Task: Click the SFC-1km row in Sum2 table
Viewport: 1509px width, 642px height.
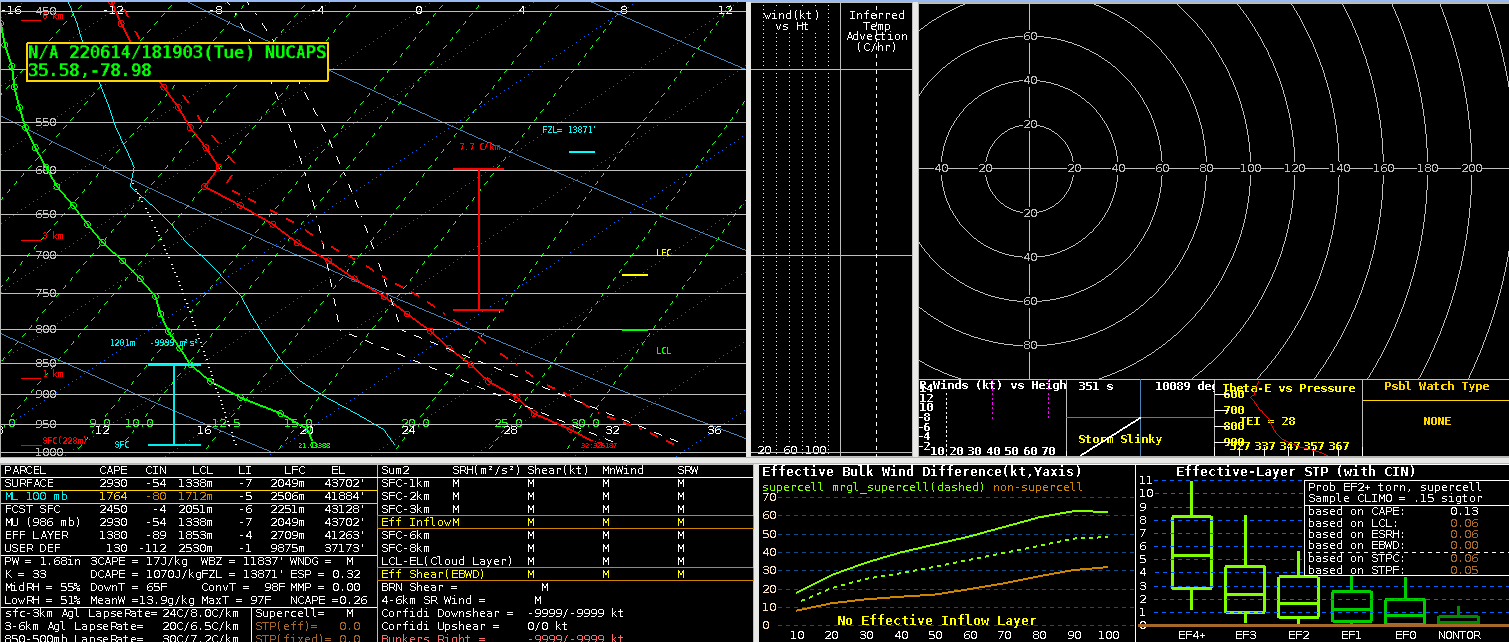Action: [x=566, y=483]
